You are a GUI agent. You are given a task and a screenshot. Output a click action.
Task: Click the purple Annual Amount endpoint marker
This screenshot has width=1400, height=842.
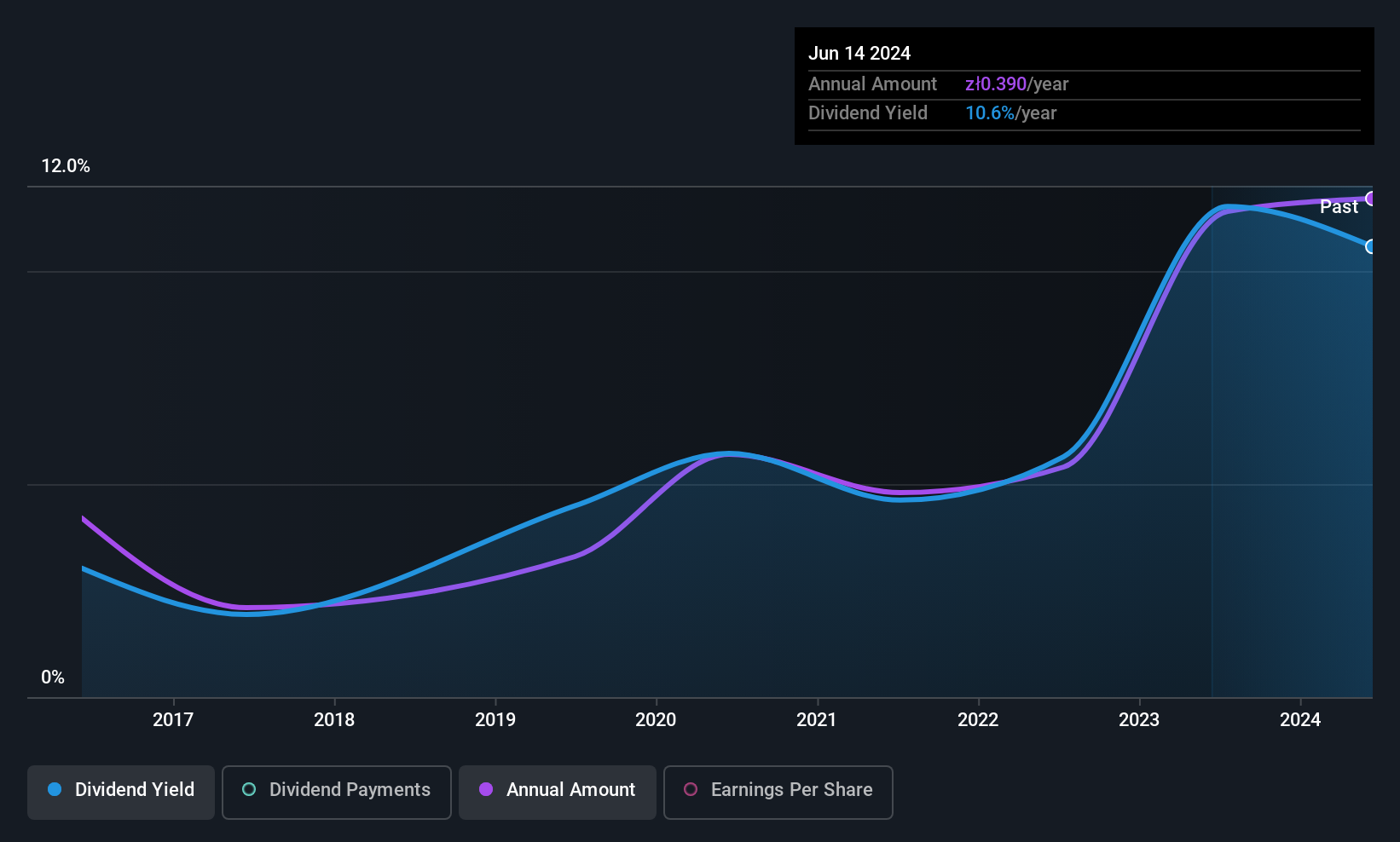click(x=1371, y=199)
